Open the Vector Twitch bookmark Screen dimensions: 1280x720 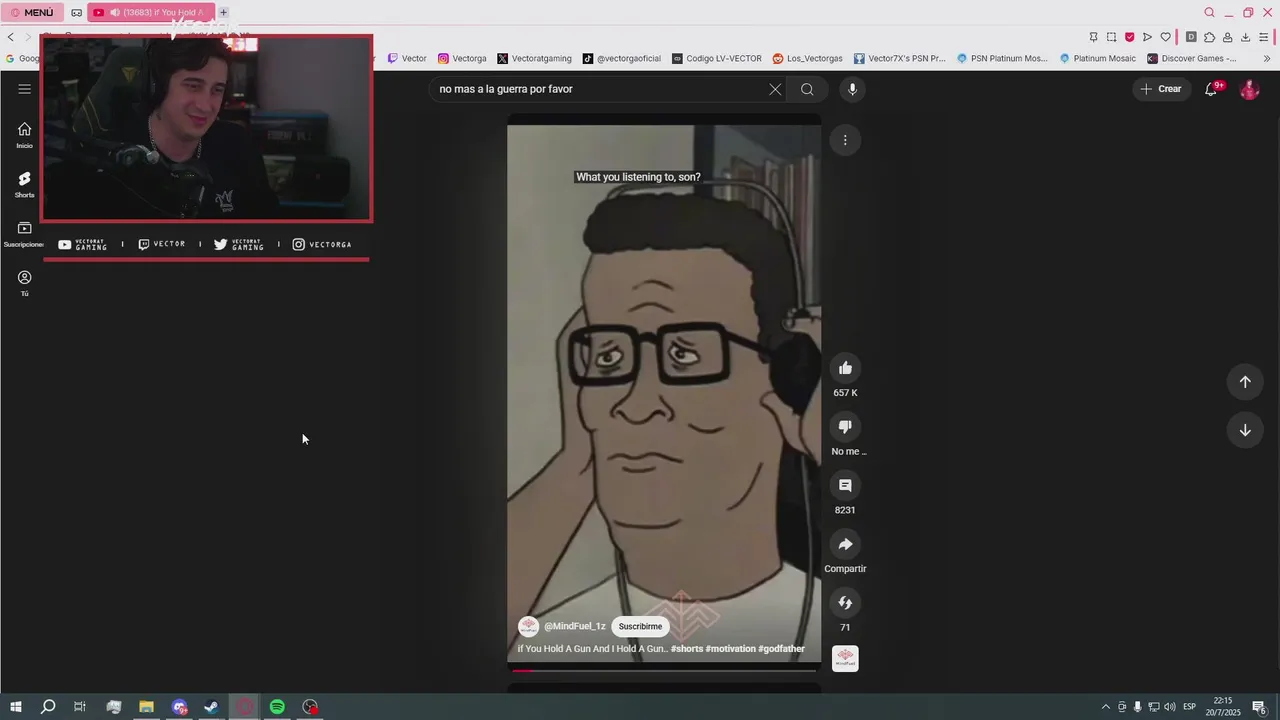(407, 58)
